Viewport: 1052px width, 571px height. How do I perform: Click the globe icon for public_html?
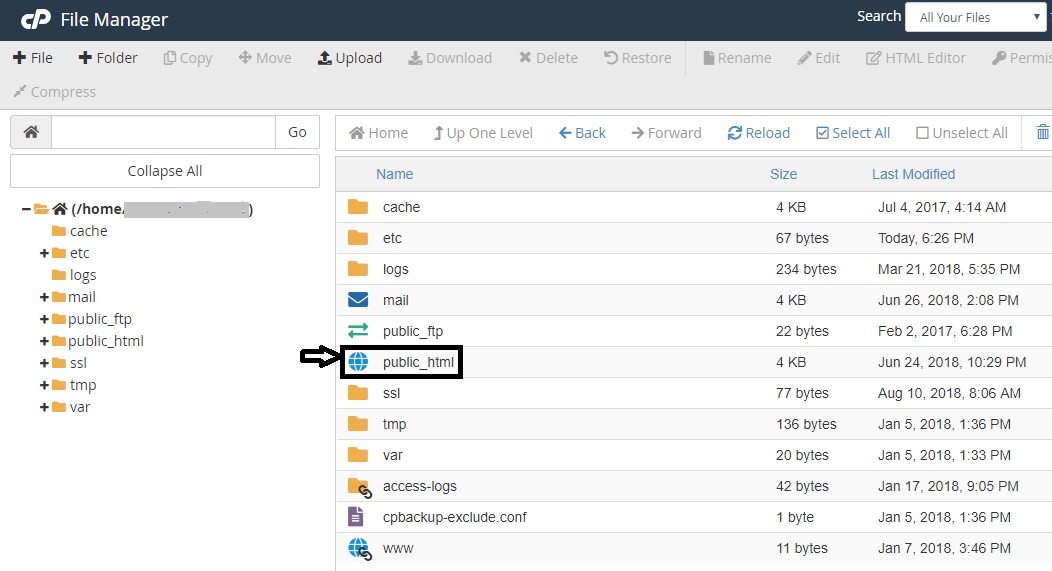pos(358,362)
